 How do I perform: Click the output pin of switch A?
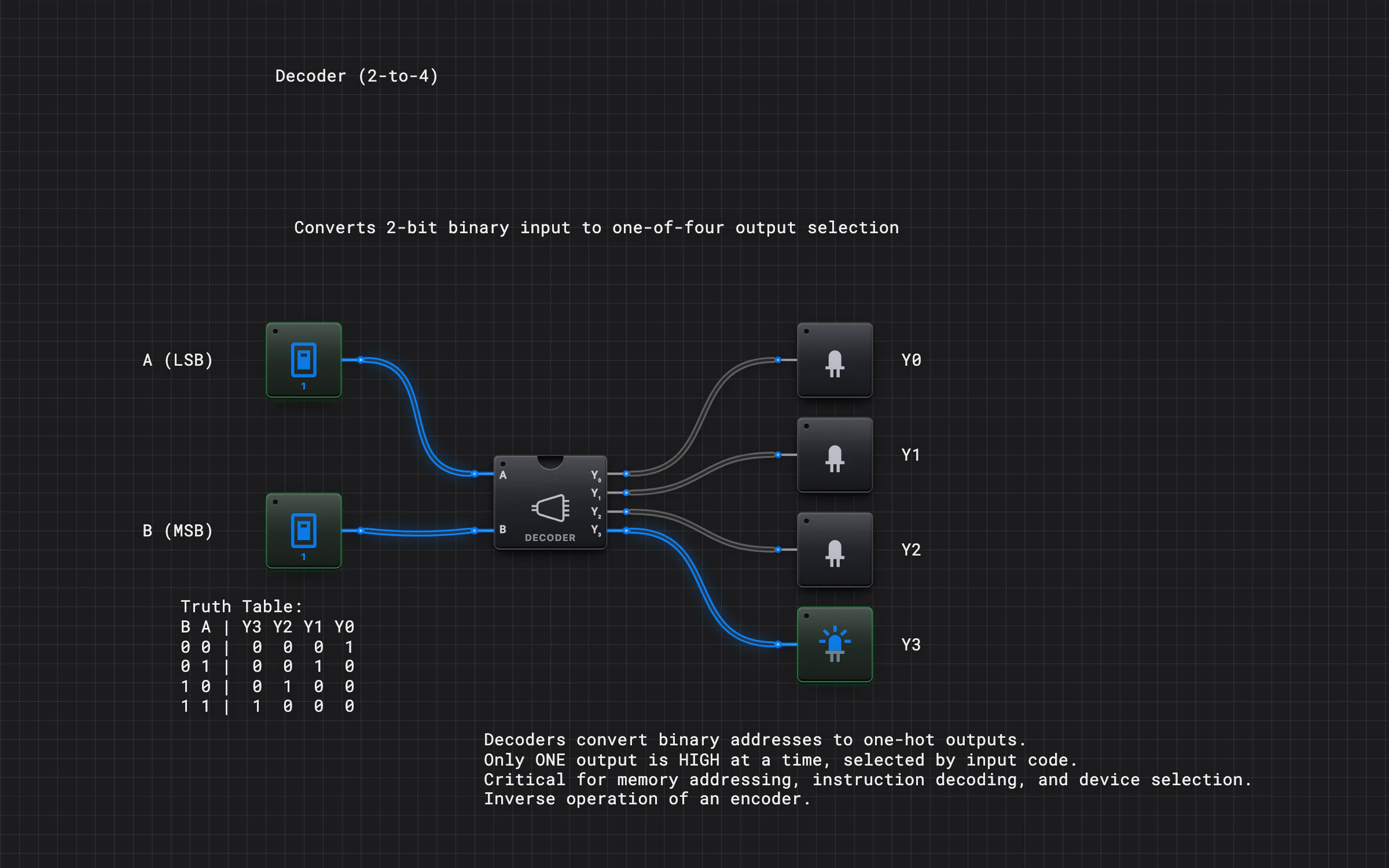361,360
